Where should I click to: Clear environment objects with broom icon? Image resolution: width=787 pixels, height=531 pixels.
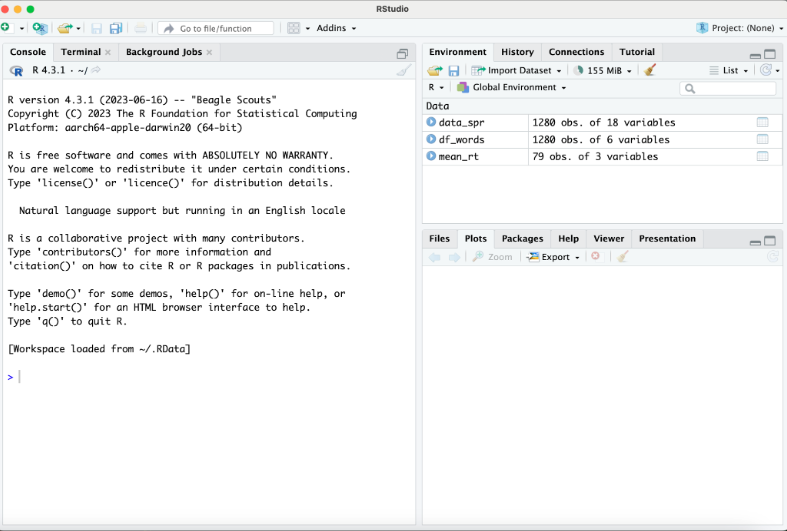click(650, 70)
